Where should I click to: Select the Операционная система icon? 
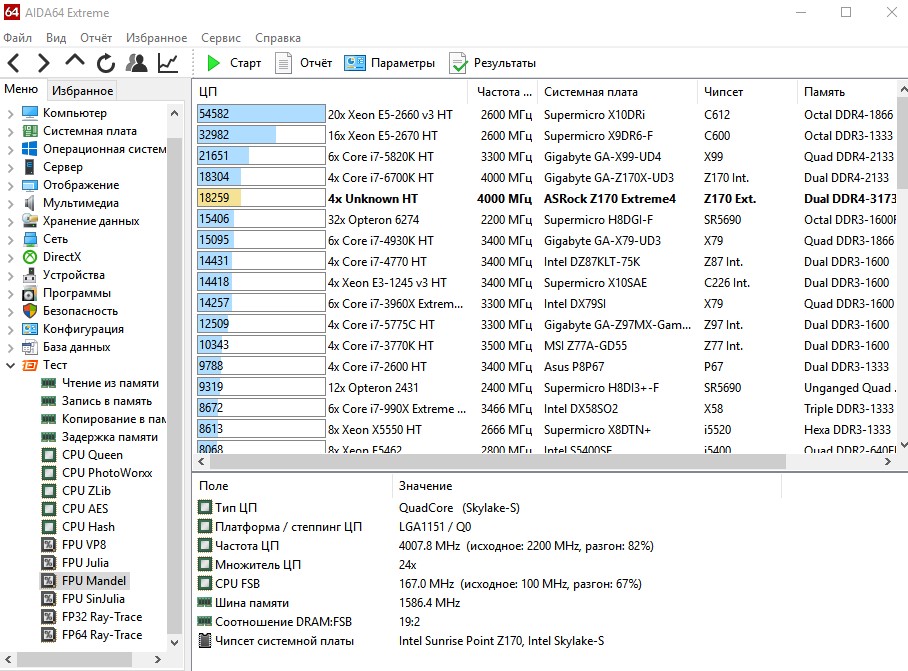[x=30, y=149]
